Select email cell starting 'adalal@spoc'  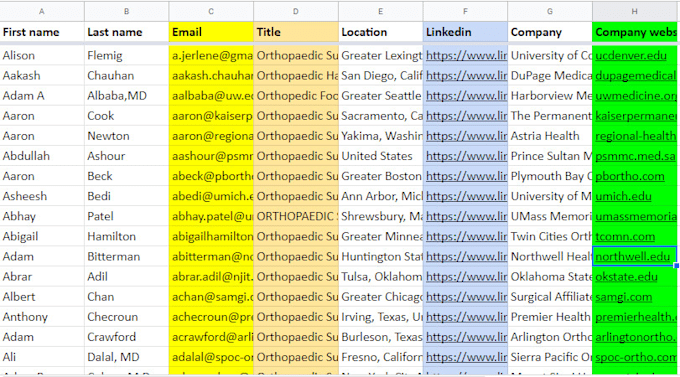pos(211,357)
